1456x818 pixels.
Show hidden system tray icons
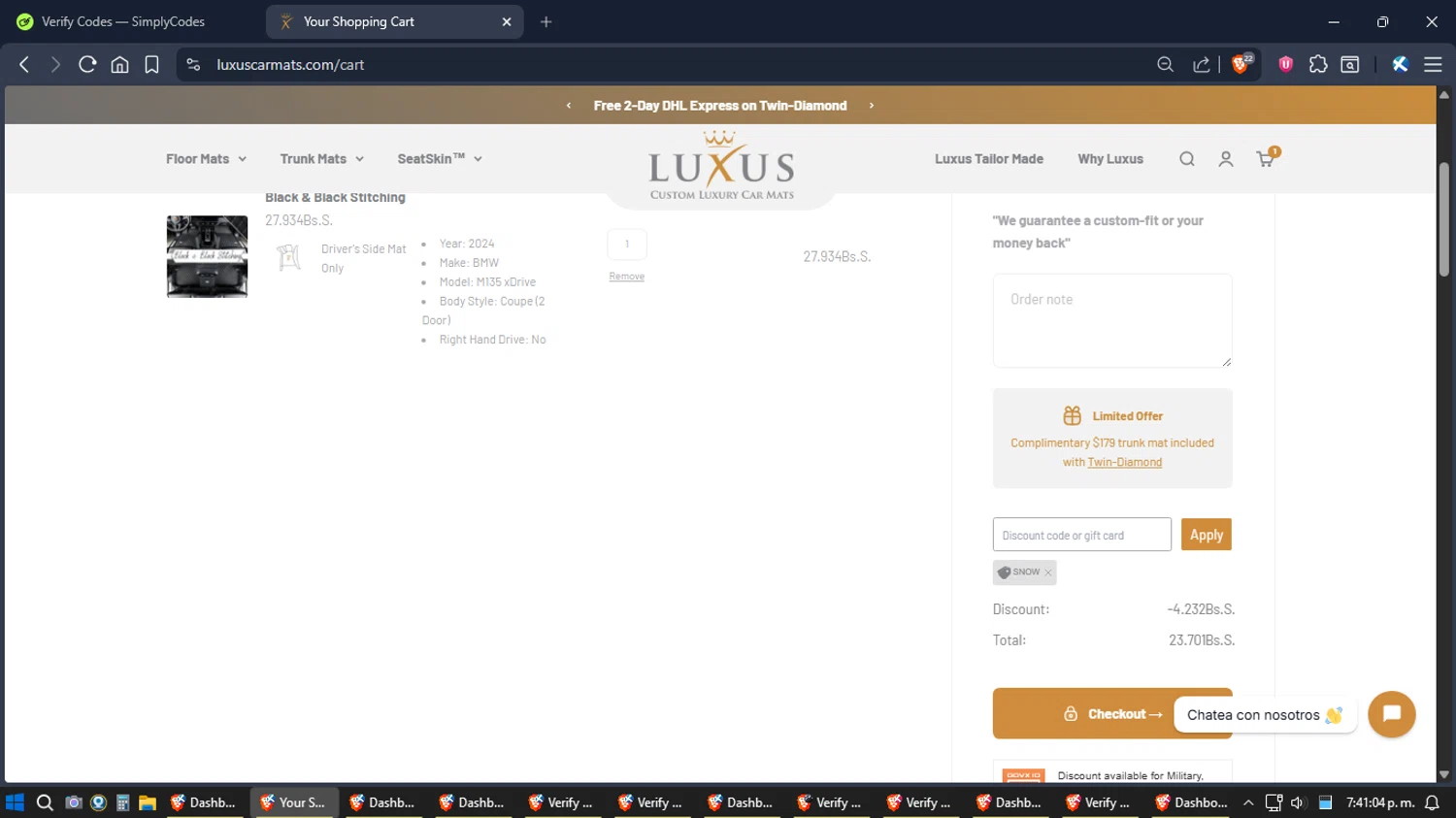point(1248,802)
